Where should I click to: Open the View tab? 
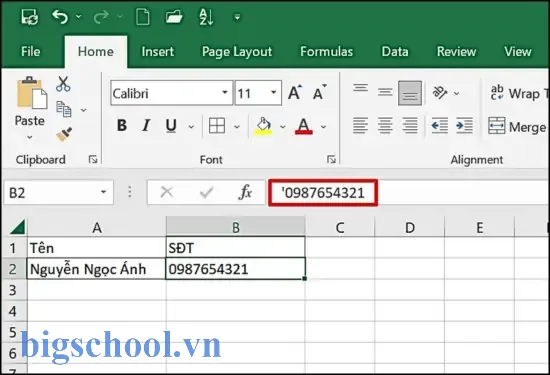coord(518,52)
